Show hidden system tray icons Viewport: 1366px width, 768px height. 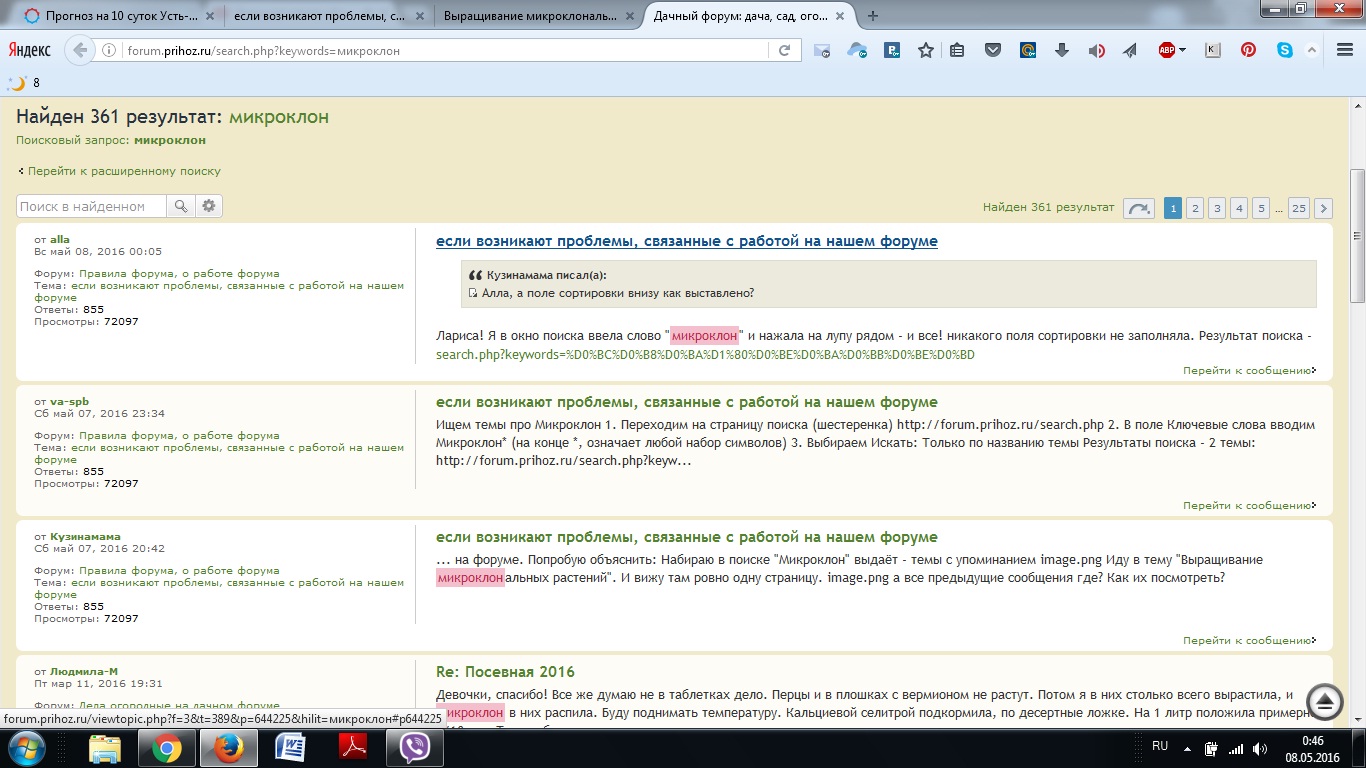point(1185,748)
